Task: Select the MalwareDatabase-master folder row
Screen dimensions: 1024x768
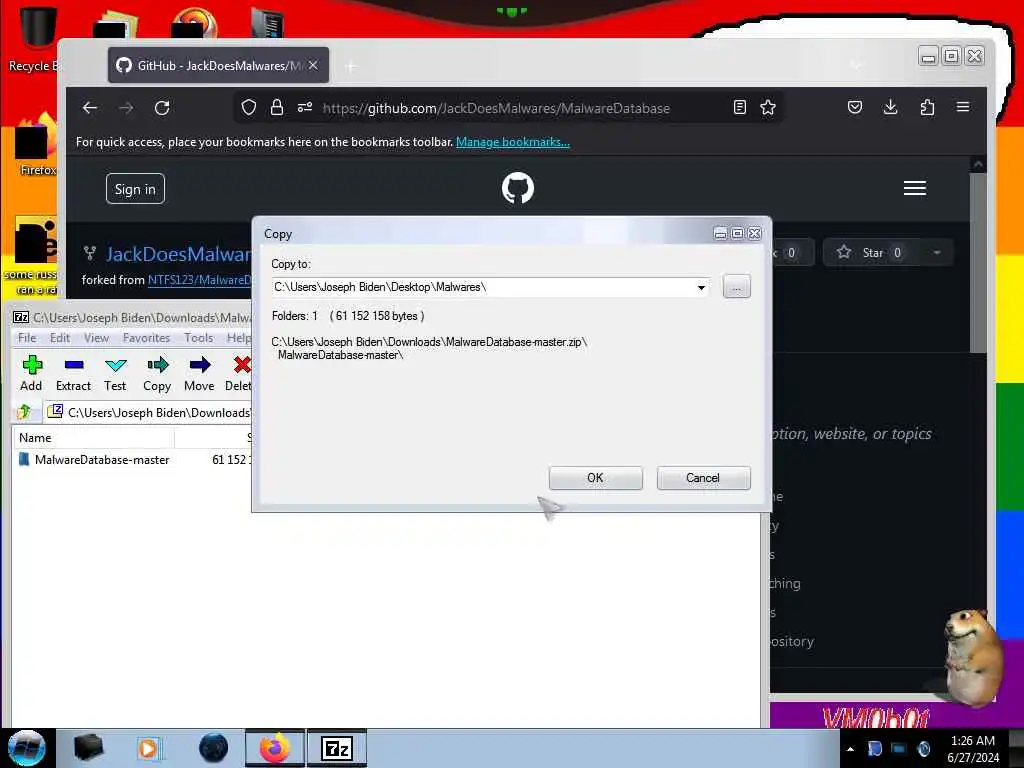Action: (131, 460)
